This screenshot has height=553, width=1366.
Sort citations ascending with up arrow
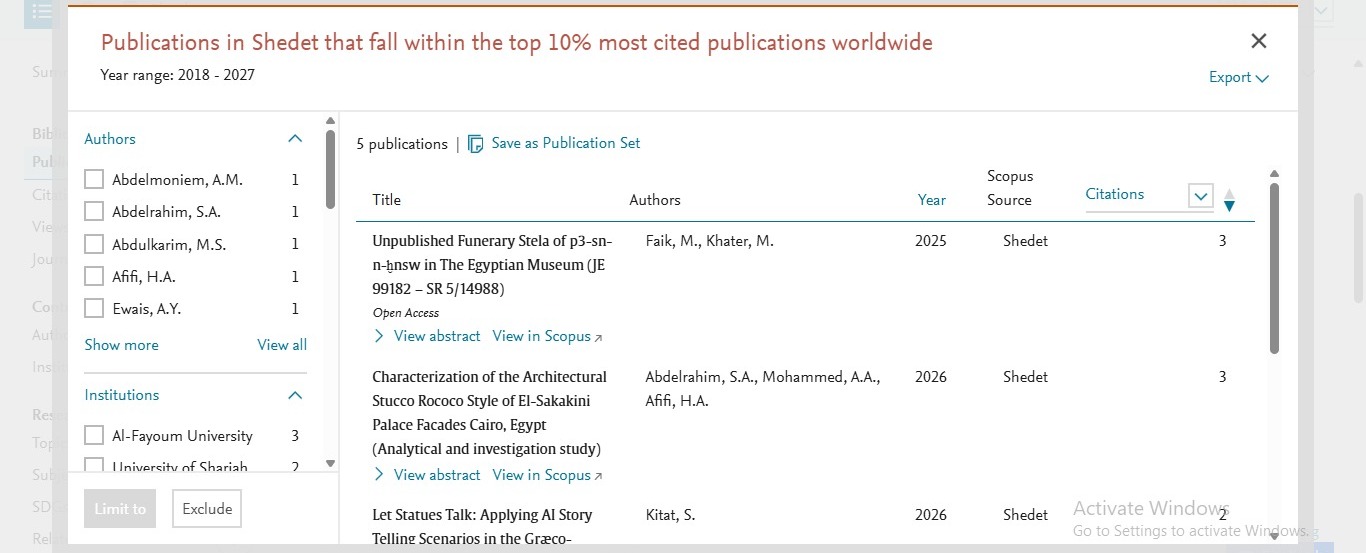tap(1230, 194)
